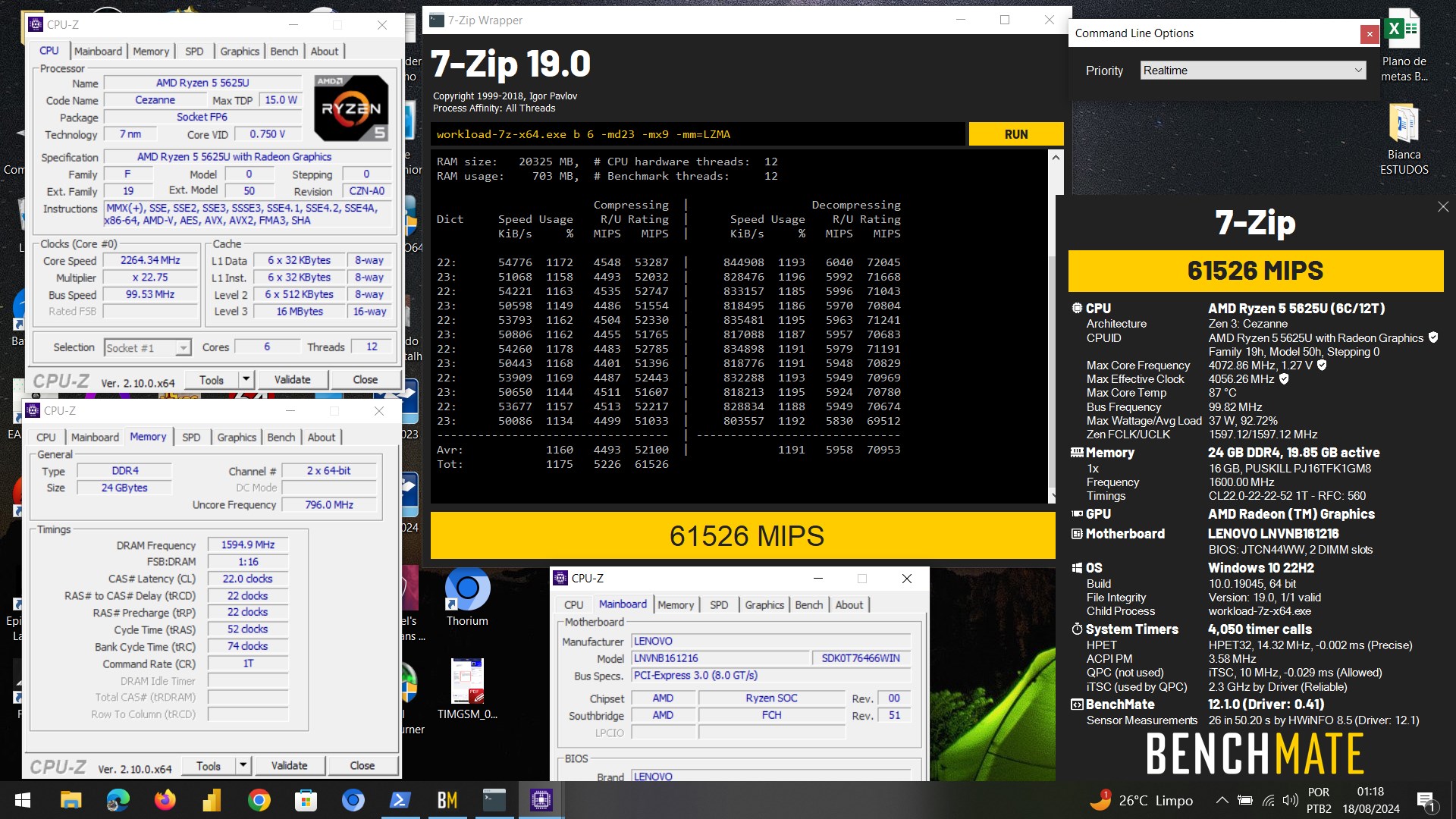Launch Google Chrome from the taskbar
This screenshot has height=819, width=1456.
pyautogui.click(x=259, y=800)
